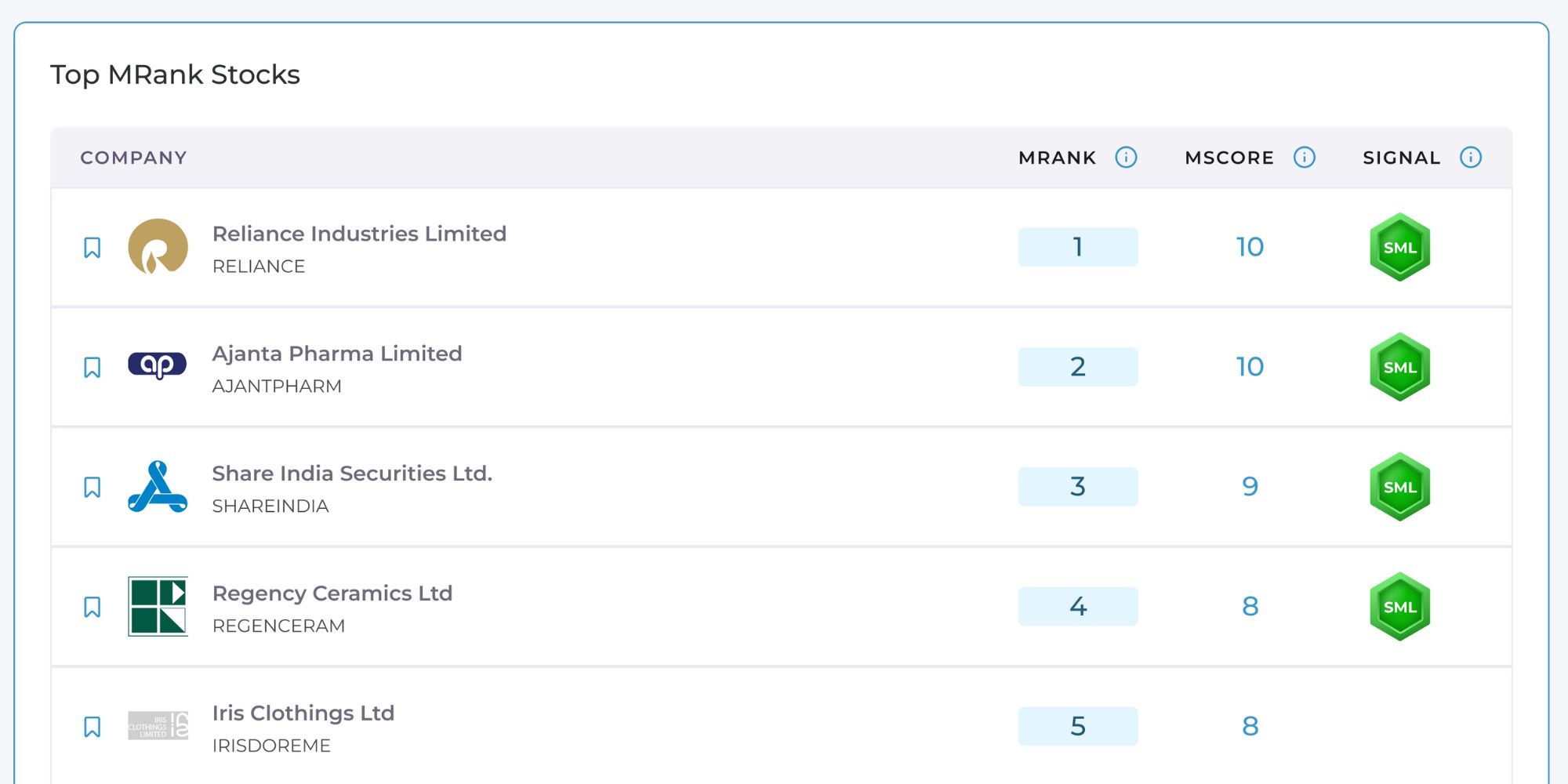Click COMPANY column header

pyautogui.click(x=134, y=158)
